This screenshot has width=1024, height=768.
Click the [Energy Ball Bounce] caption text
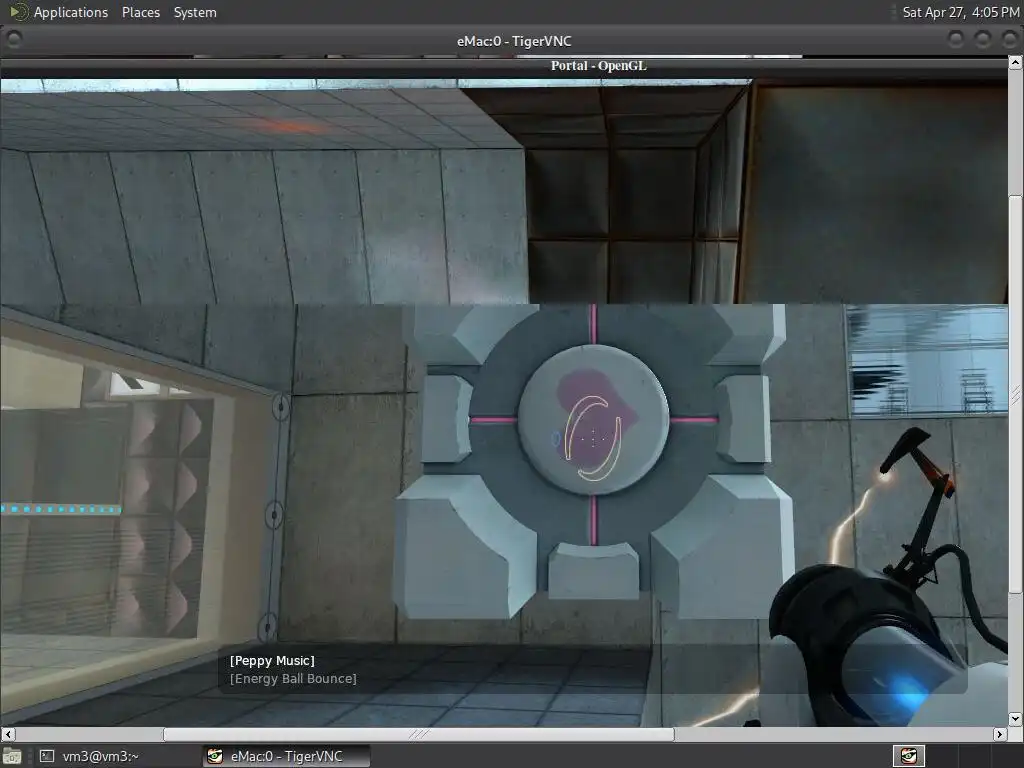(293, 679)
